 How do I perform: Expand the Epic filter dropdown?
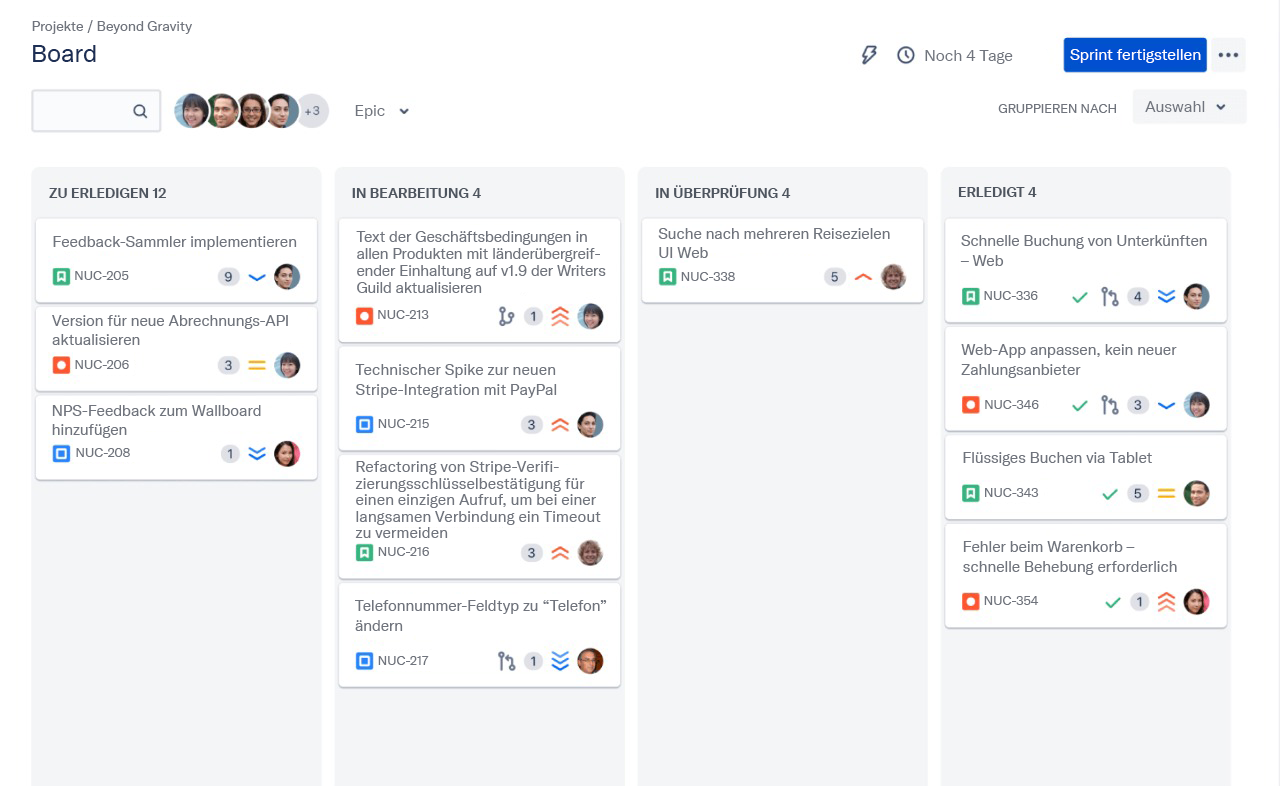[382, 111]
